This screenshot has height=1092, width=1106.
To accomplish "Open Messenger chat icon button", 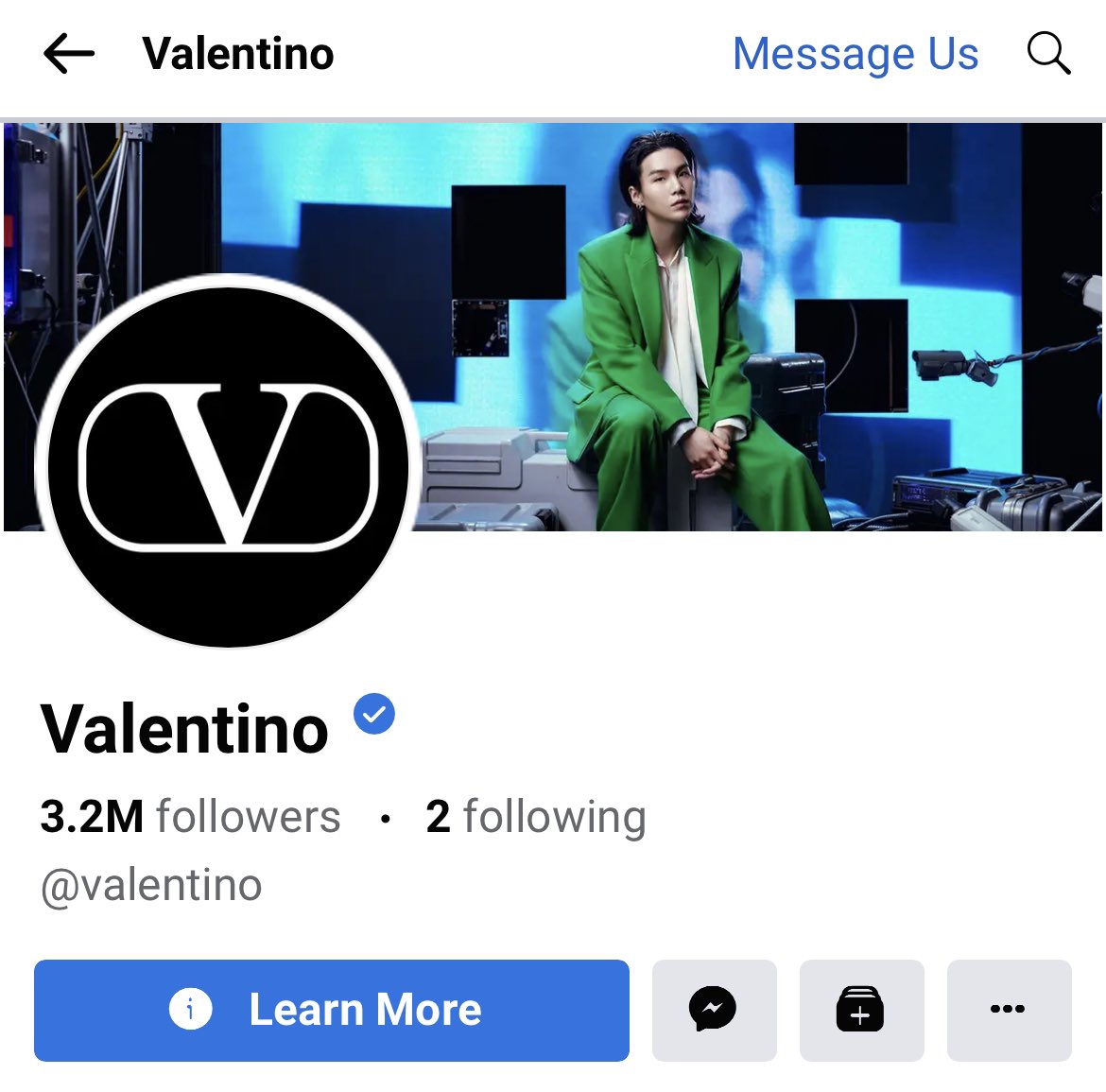I will (x=714, y=1010).
